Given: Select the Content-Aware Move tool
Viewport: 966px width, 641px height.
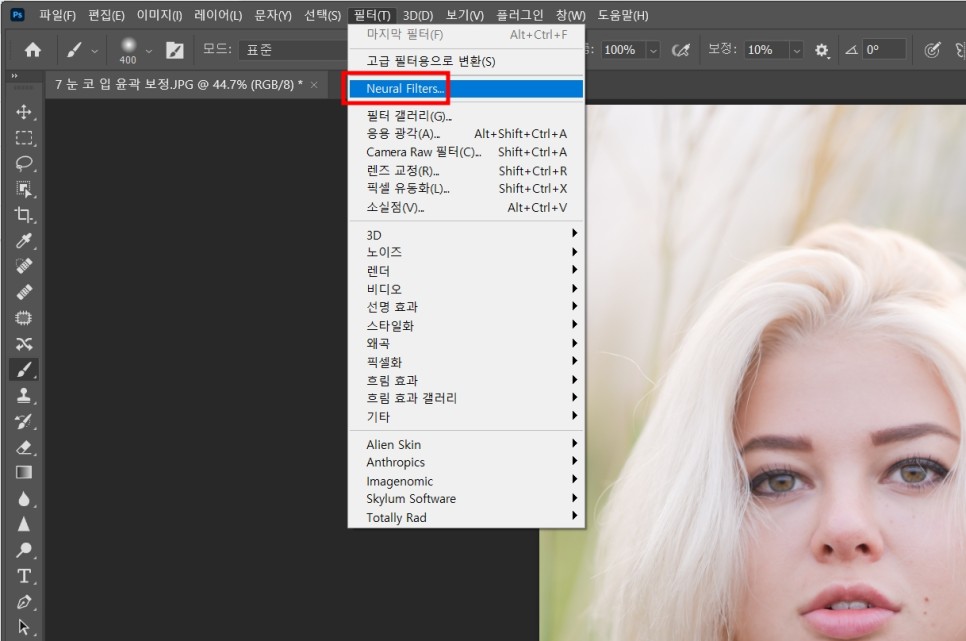Looking at the screenshot, I should pos(24,344).
